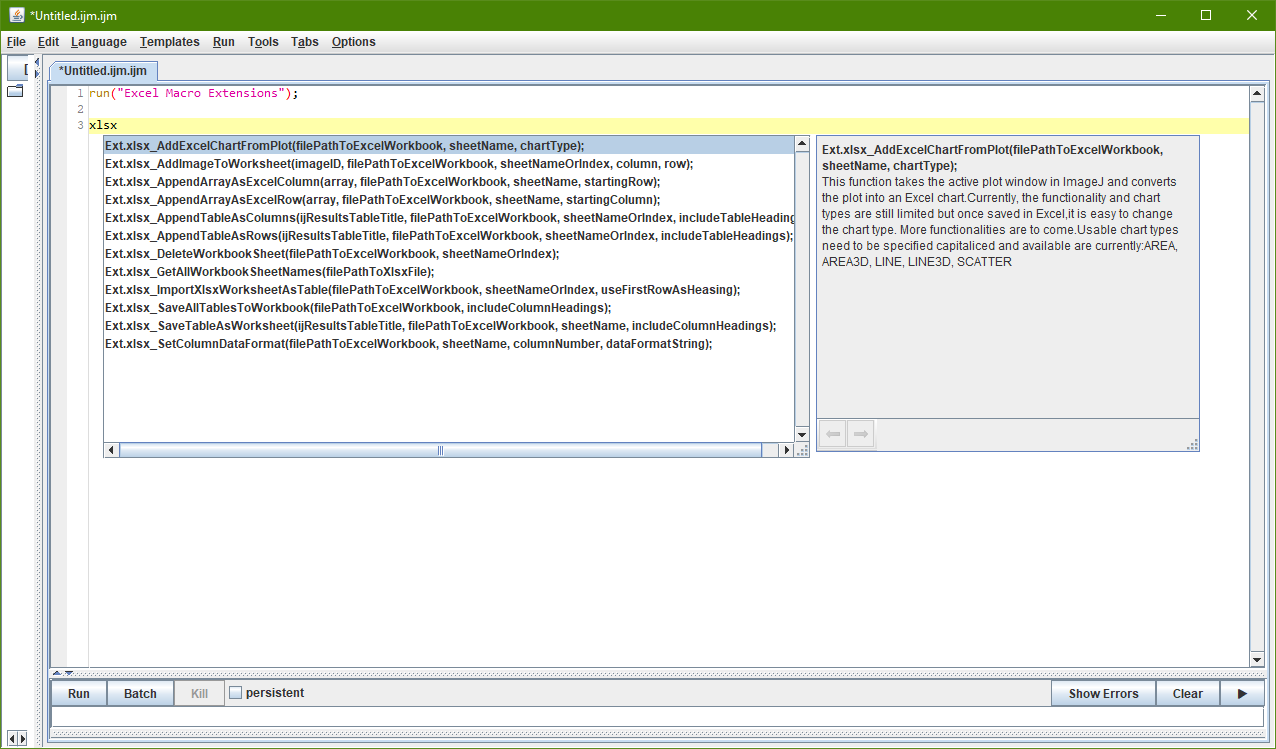This screenshot has width=1276, height=749.
Task: Click the editor's vertical scrollbar up arrow
Action: (1257, 94)
